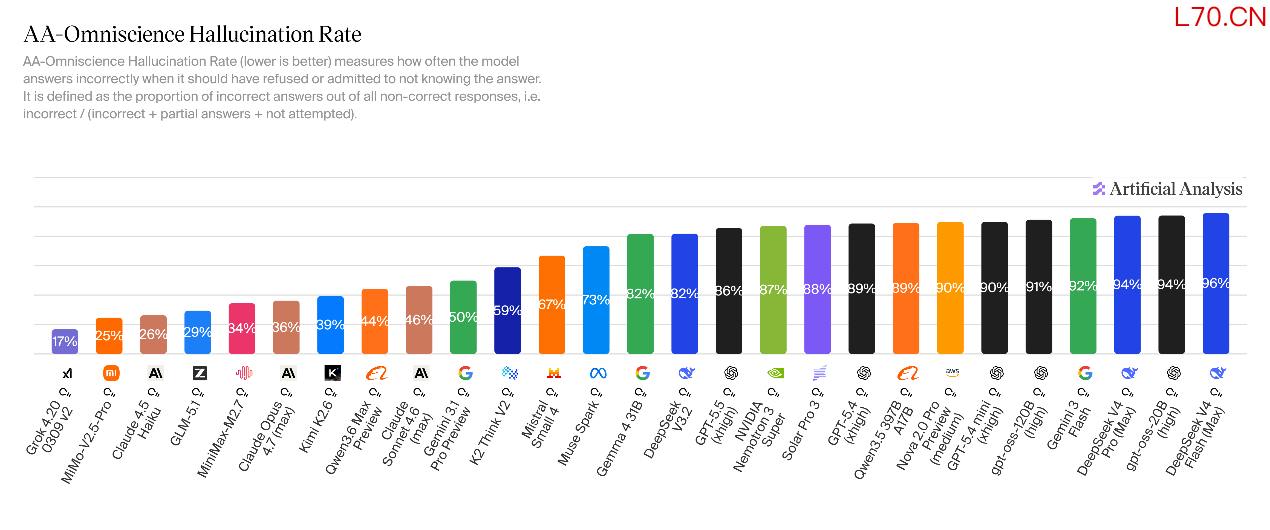
Task: Click the pink MiniMax-M2.7 bar at 34%
Action: click(x=242, y=328)
